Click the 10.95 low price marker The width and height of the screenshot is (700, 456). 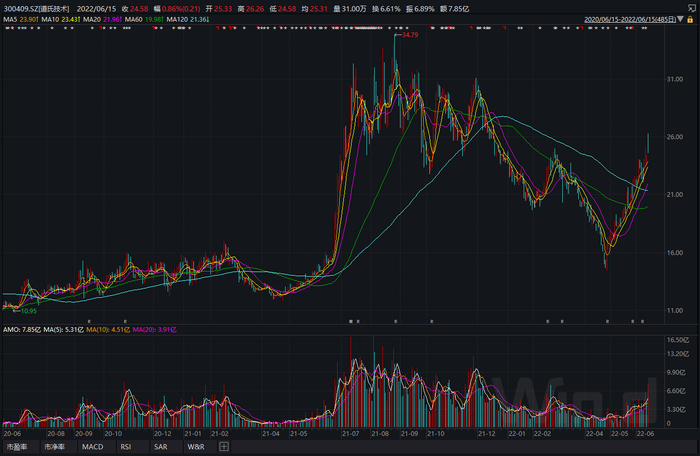(x=29, y=311)
